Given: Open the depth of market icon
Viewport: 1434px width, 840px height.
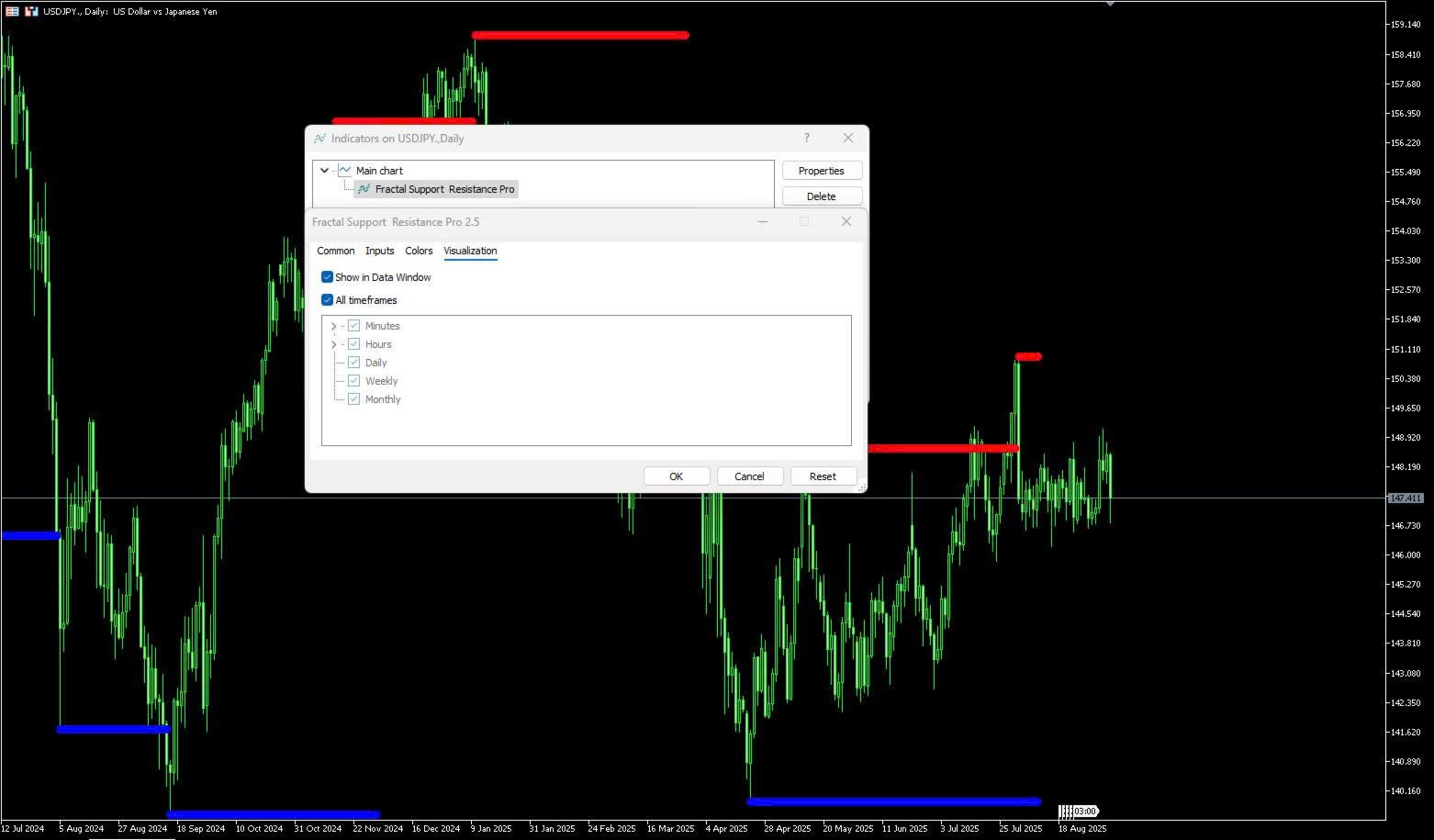Looking at the screenshot, I should [31, 11].
